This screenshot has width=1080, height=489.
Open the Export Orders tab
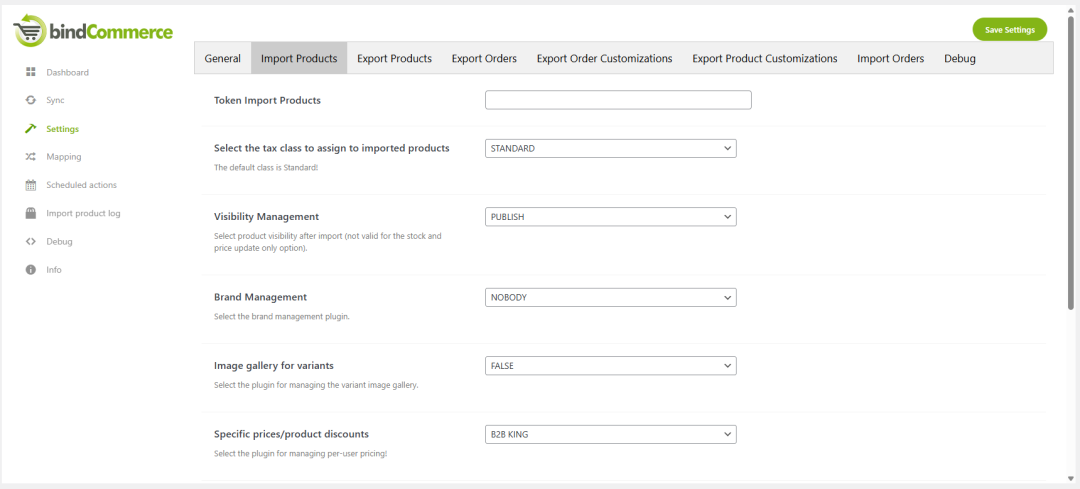(484, 59)
